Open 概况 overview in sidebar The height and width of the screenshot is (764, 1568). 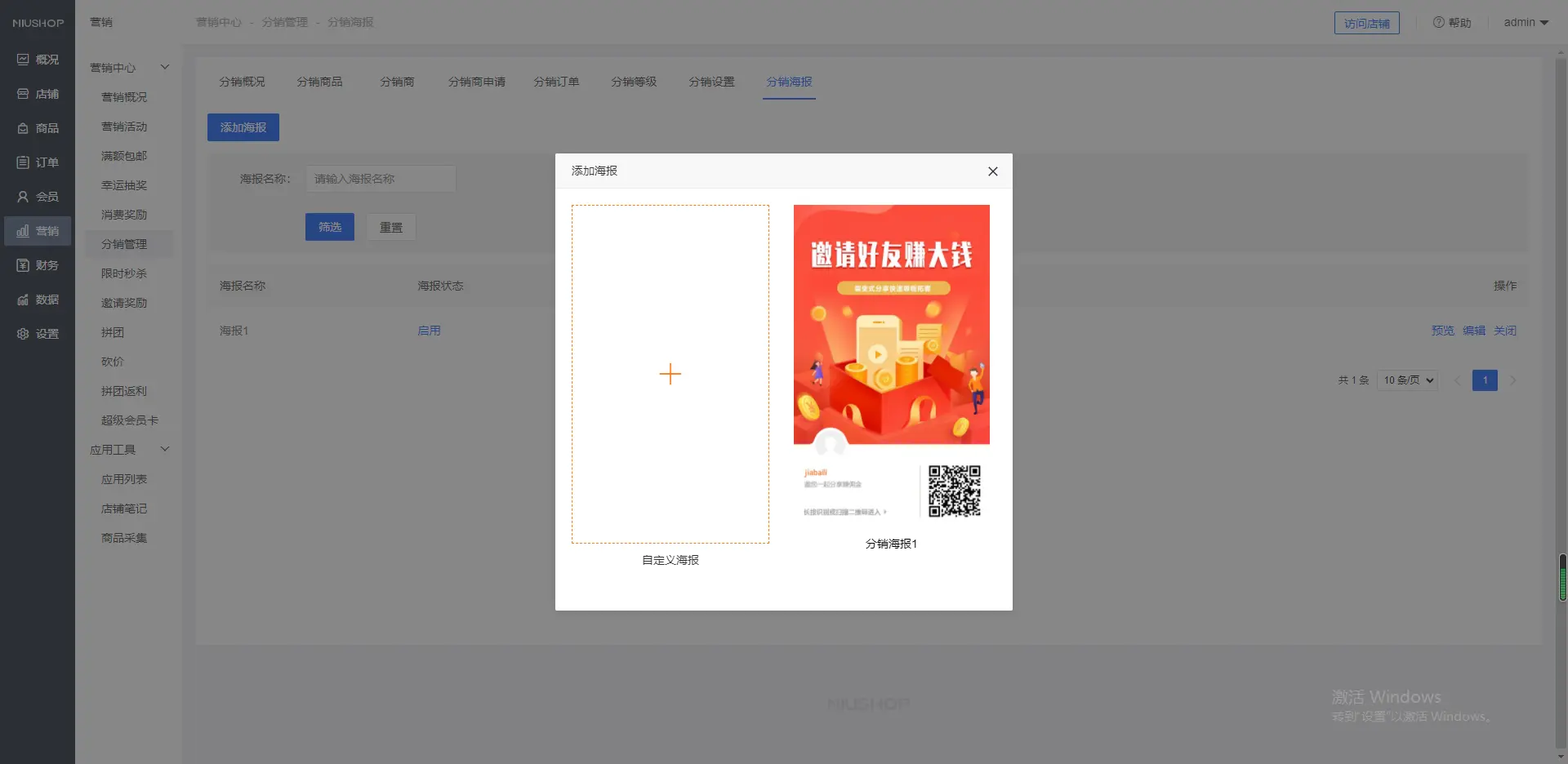click(x=38, y=60)
